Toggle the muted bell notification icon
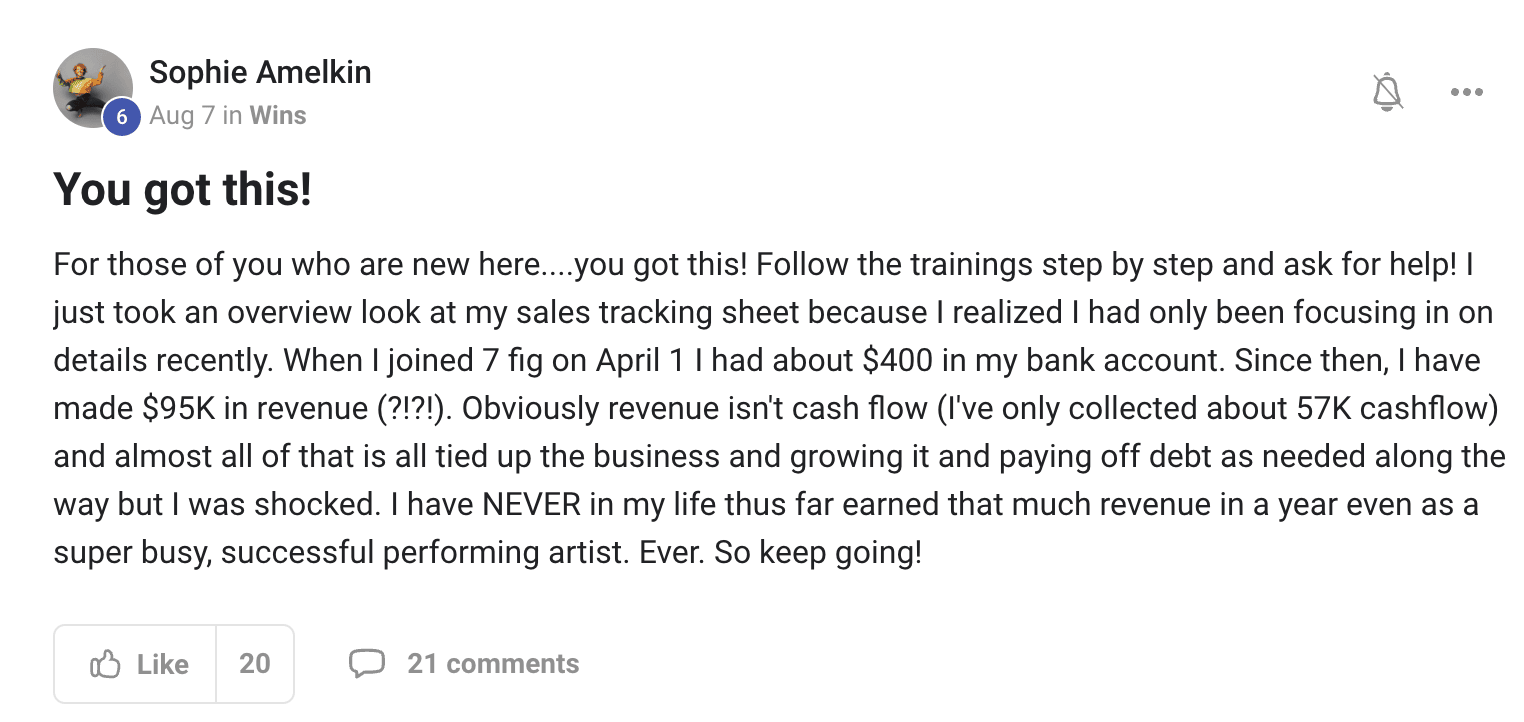Image resolution: width=1524 pixels, height=722 pixels. click(x=1387, y=92)
